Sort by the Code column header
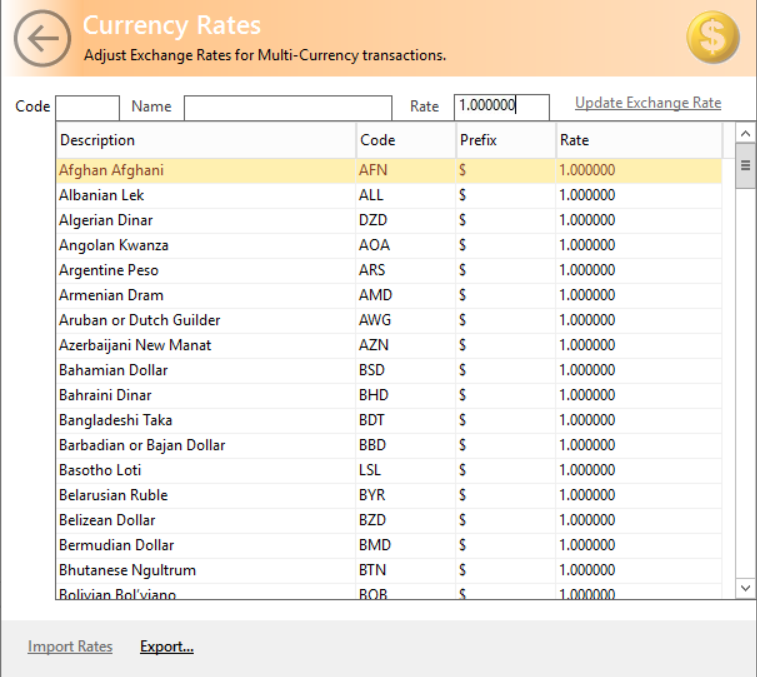This screenshot has width=757, height=677. click(x=406, y=140)
